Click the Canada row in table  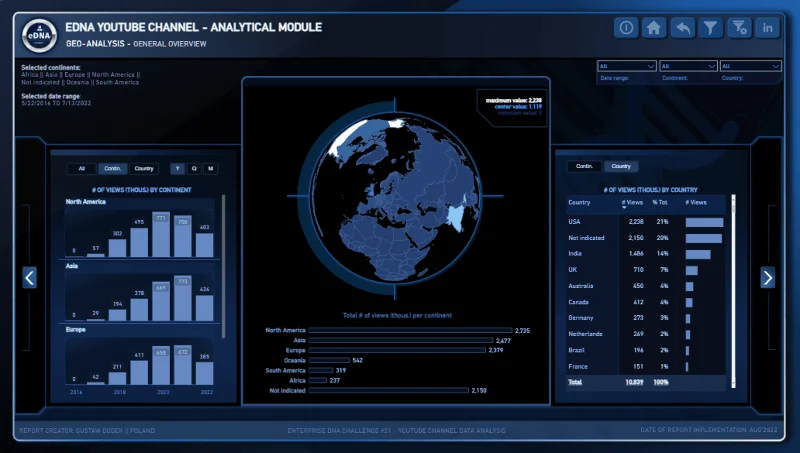click(646, 303)
